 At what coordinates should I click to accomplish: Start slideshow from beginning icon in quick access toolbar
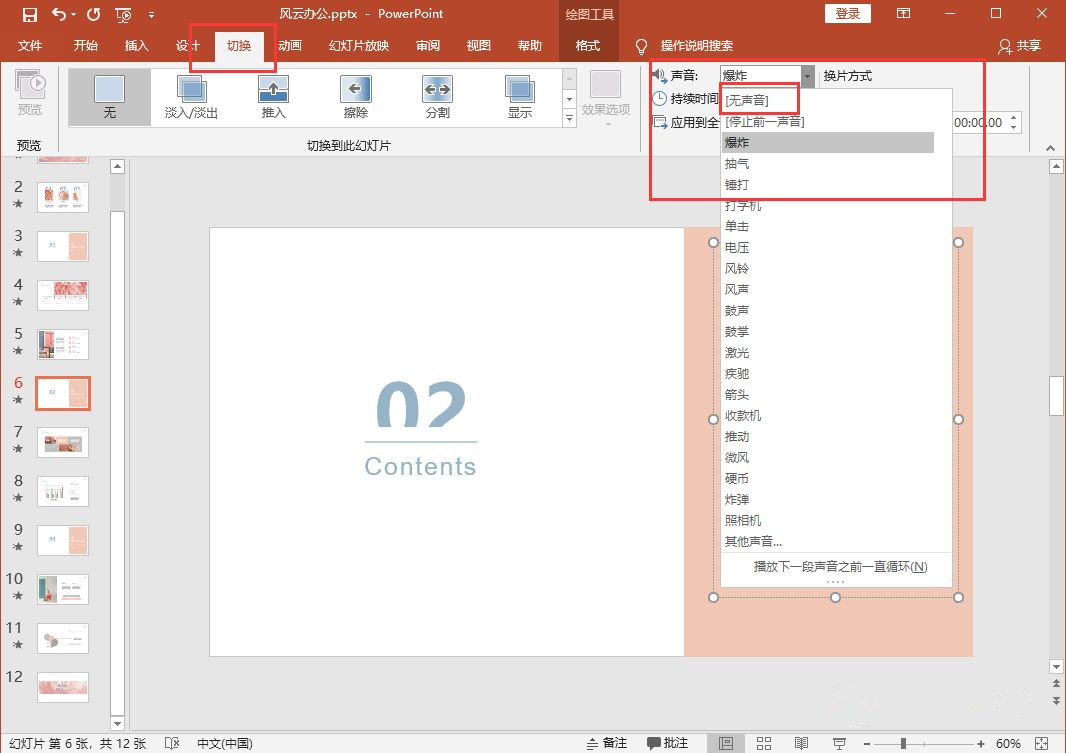tap(123, 14)
